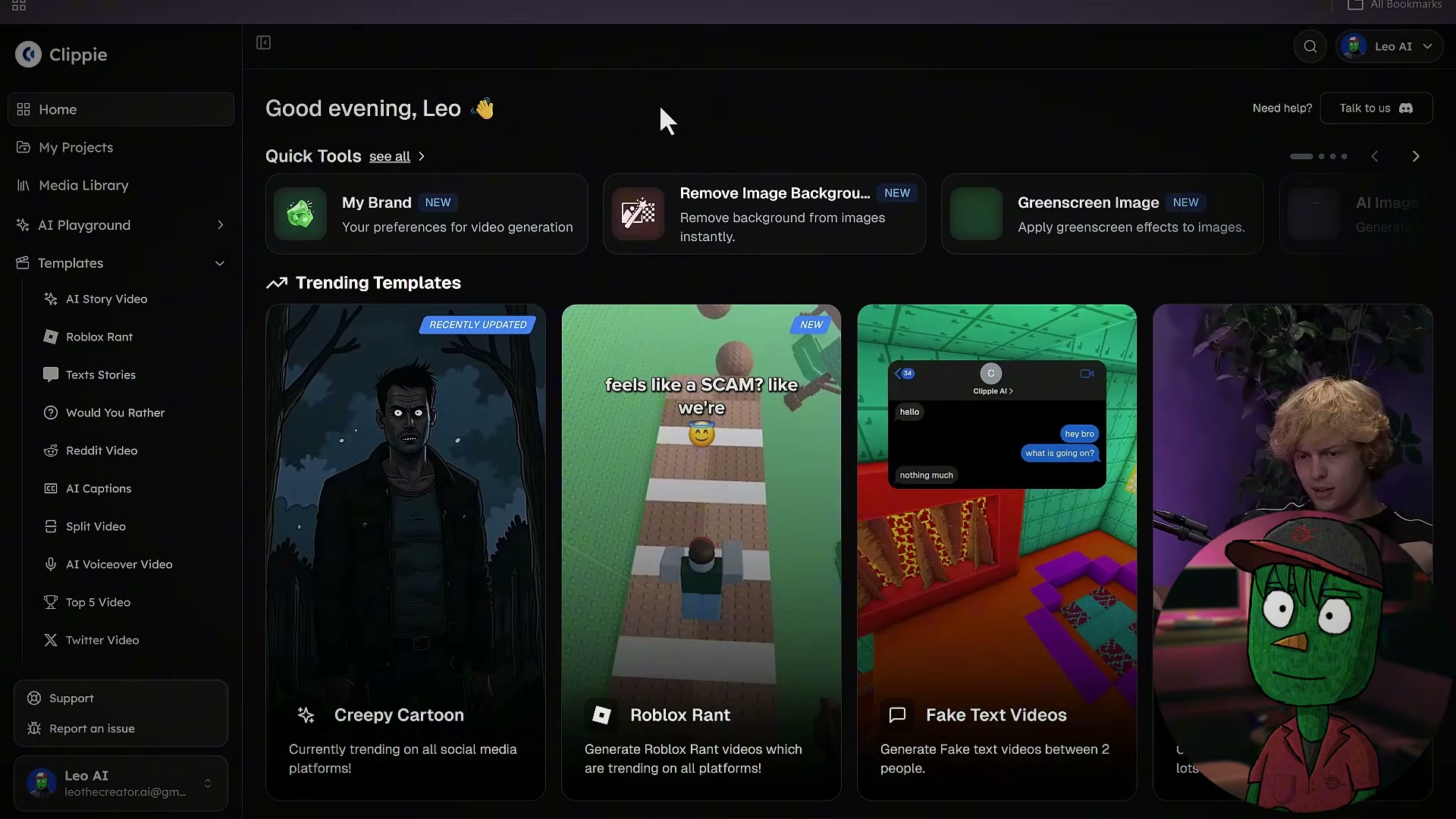Open the Creepy Cartoon template card

(406, 553)
